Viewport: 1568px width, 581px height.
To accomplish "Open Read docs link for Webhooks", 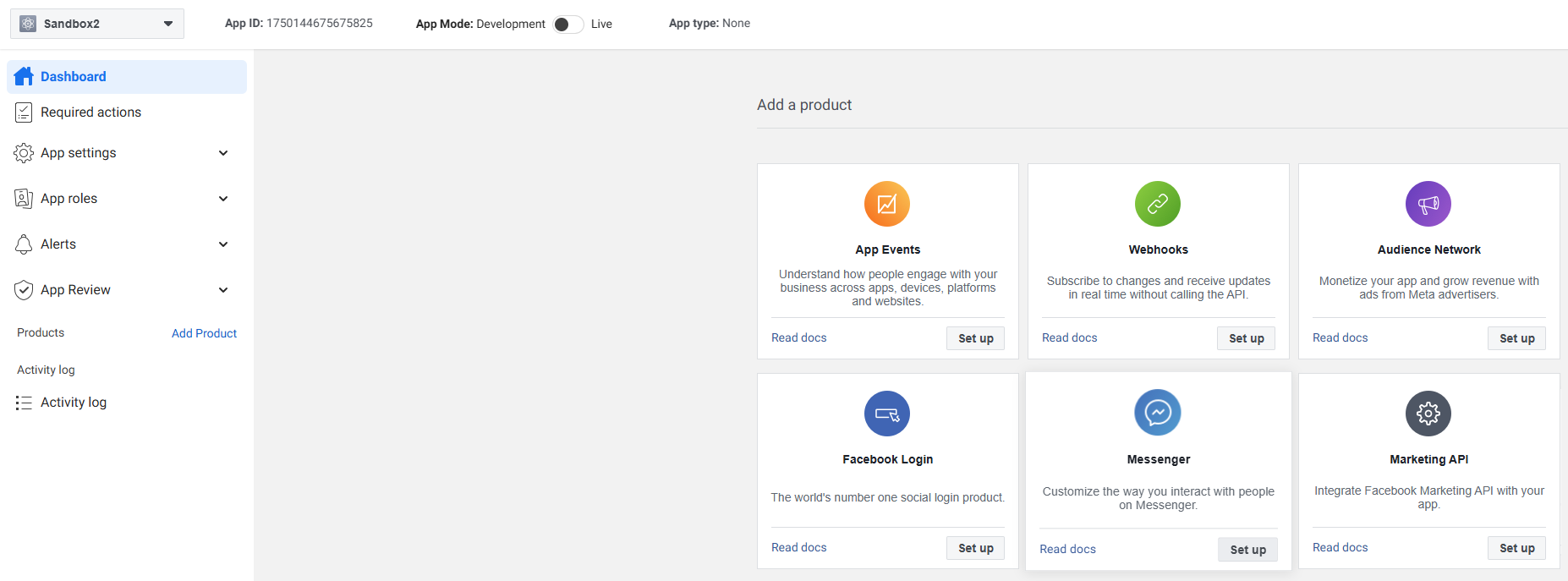I will click(x=1069, y=337).
